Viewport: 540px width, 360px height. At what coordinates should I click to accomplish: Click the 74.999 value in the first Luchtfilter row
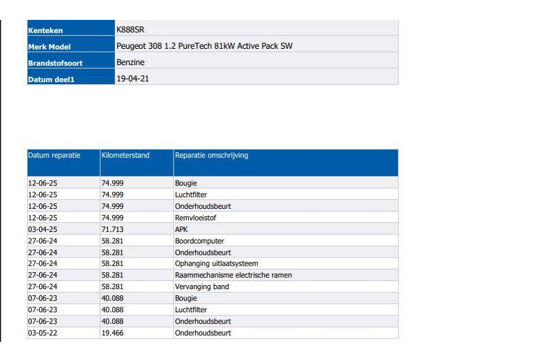pos(112,195)
